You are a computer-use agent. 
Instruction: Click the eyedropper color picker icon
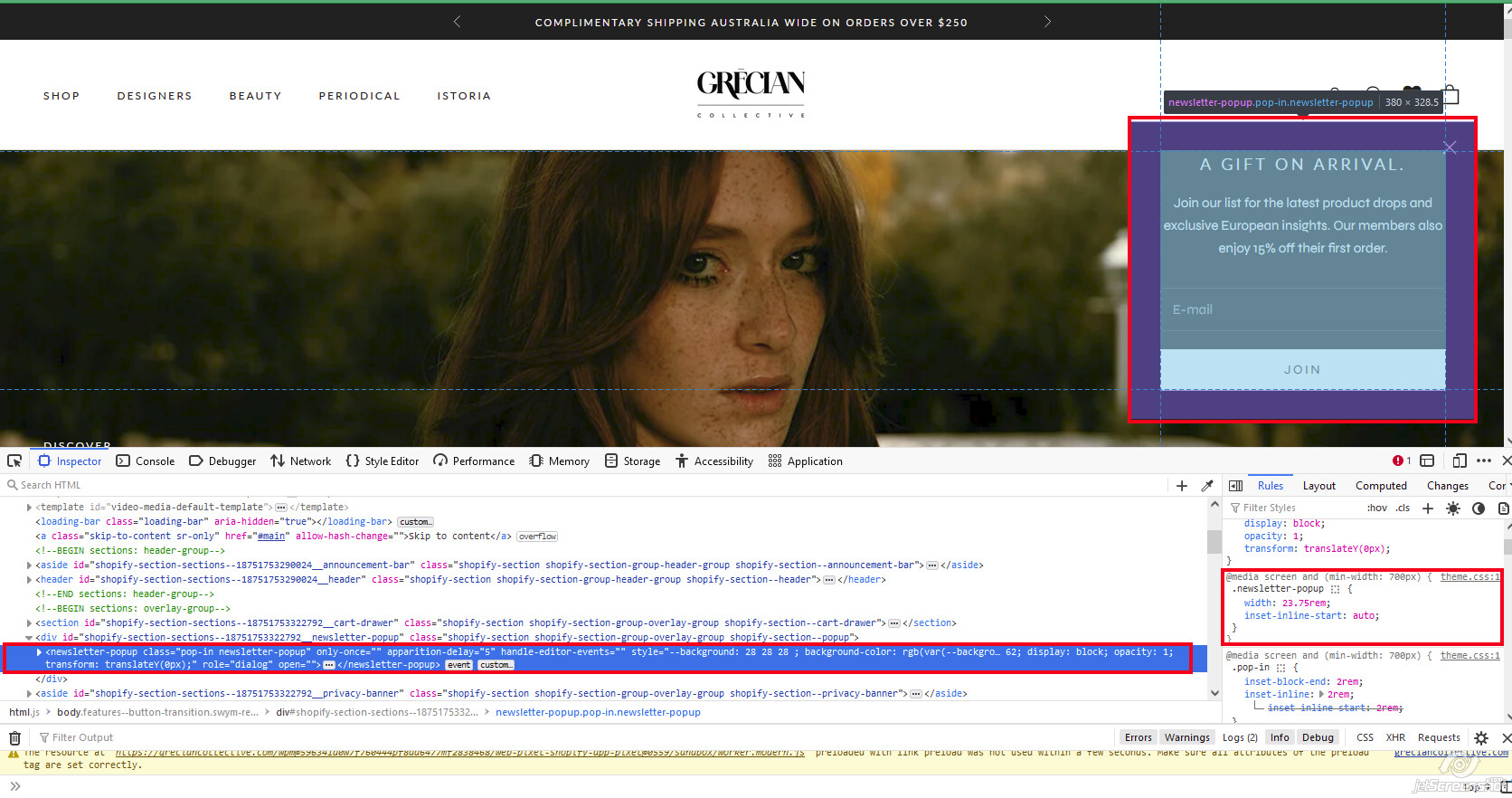(1206, 486)
